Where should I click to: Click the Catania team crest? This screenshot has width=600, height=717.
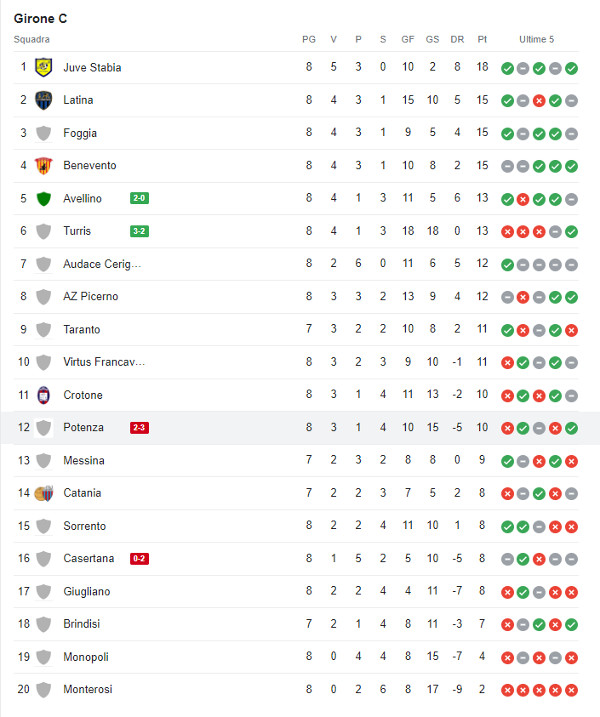[x=43, y=493]
